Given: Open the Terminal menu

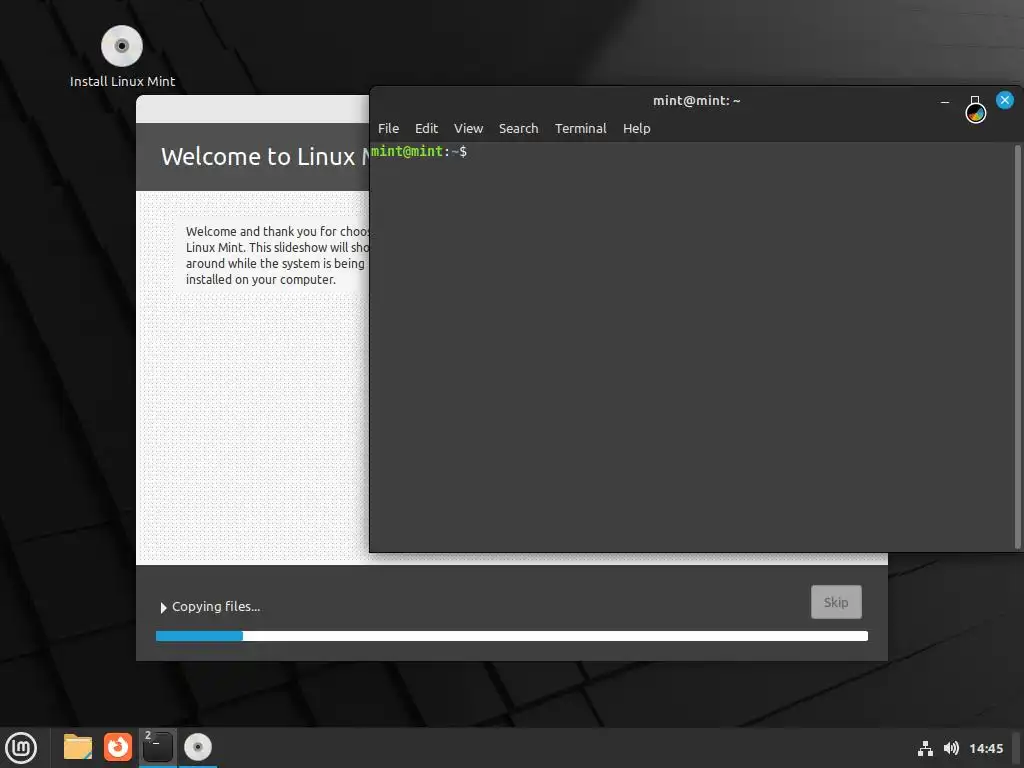Looking at the screenshot, I should pyautogui.click(x=581, y=129).
